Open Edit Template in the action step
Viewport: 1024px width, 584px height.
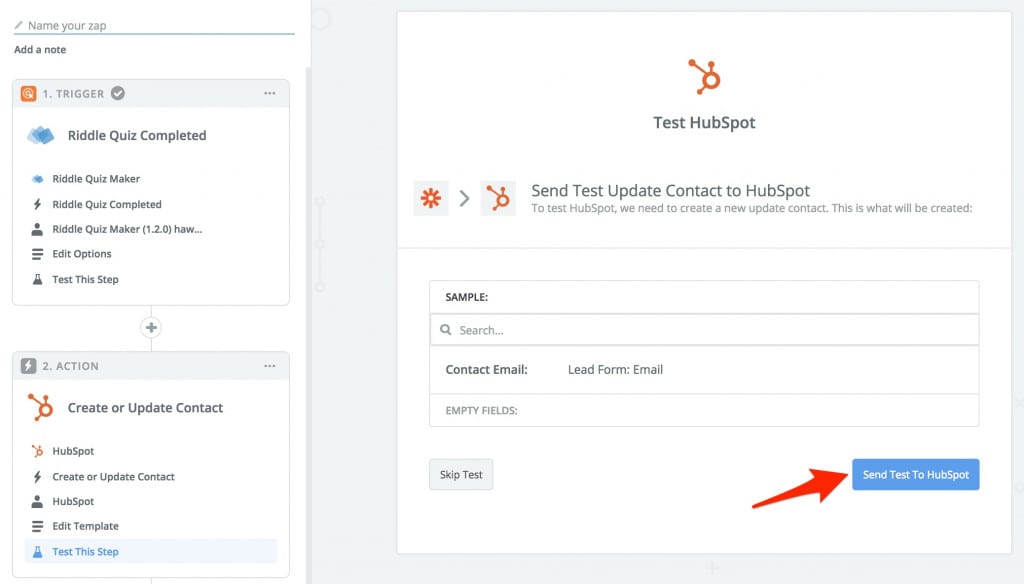point(151,527)
